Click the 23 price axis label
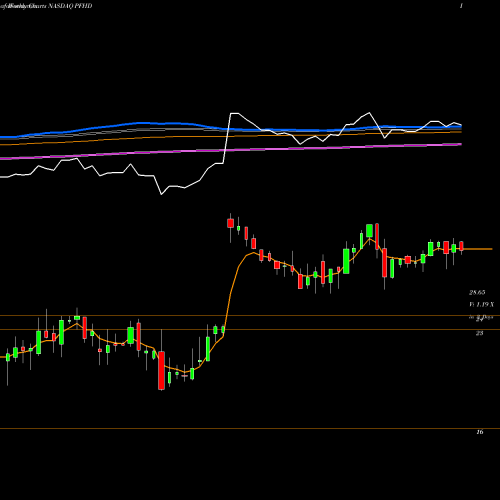 point(479,333)
